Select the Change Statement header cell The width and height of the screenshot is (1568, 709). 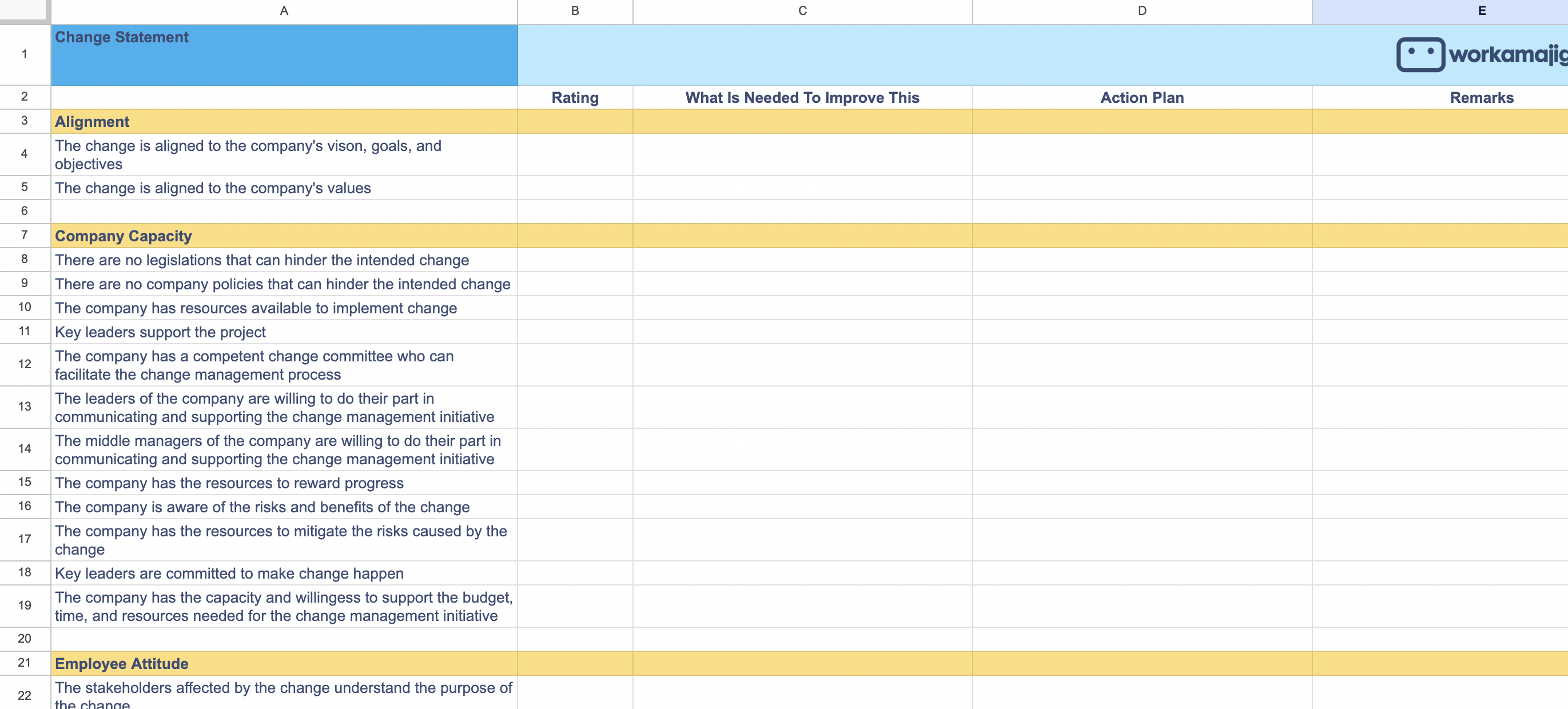pos(284,55)
